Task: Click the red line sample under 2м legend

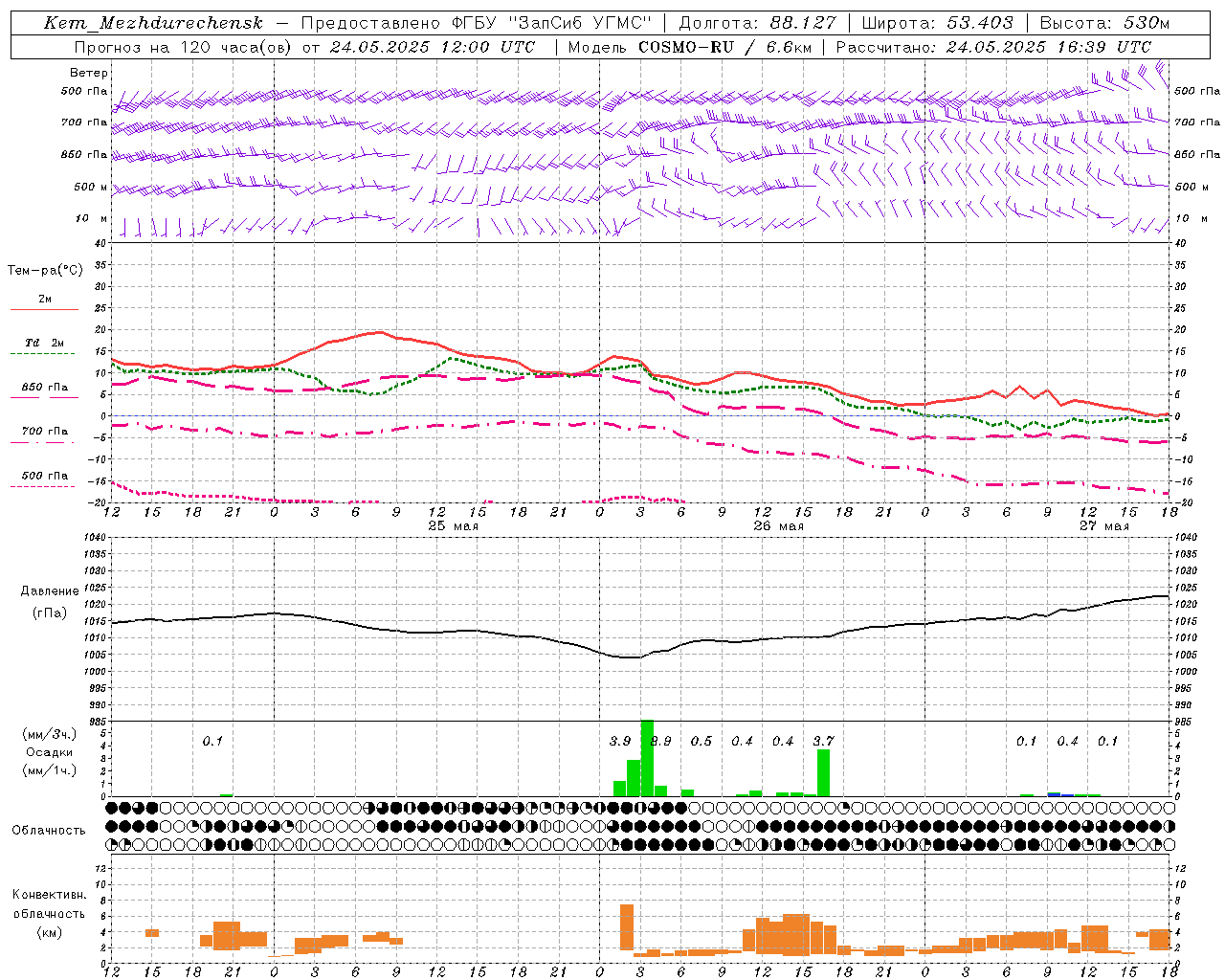Action: (x=45, y=309)
